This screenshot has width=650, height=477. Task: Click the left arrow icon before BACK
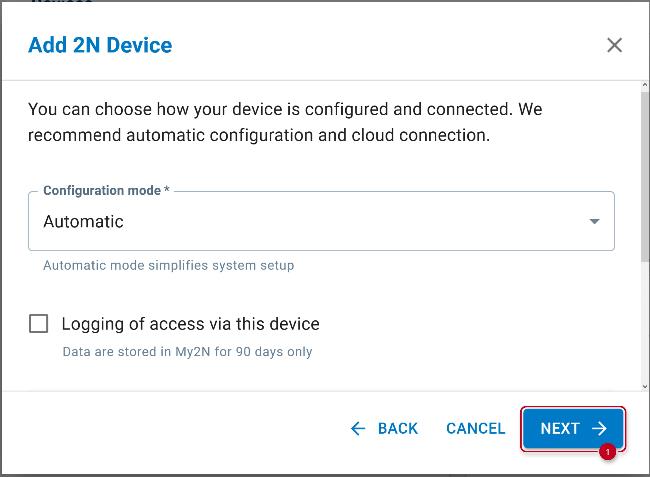pyautogui.click(x=358, y=428)
